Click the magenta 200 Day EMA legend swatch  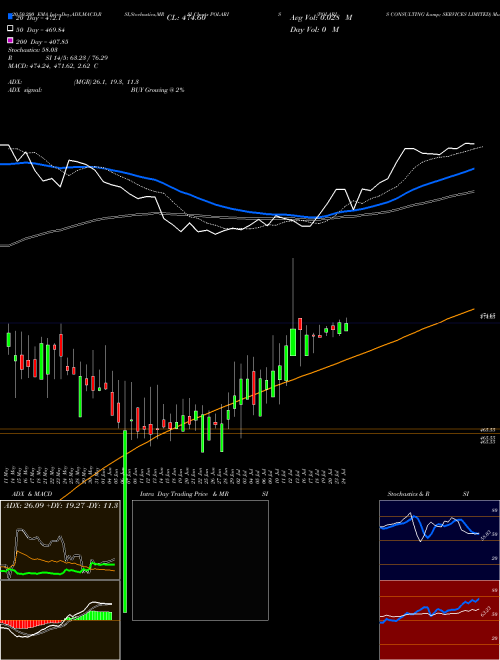coord(10,41)
